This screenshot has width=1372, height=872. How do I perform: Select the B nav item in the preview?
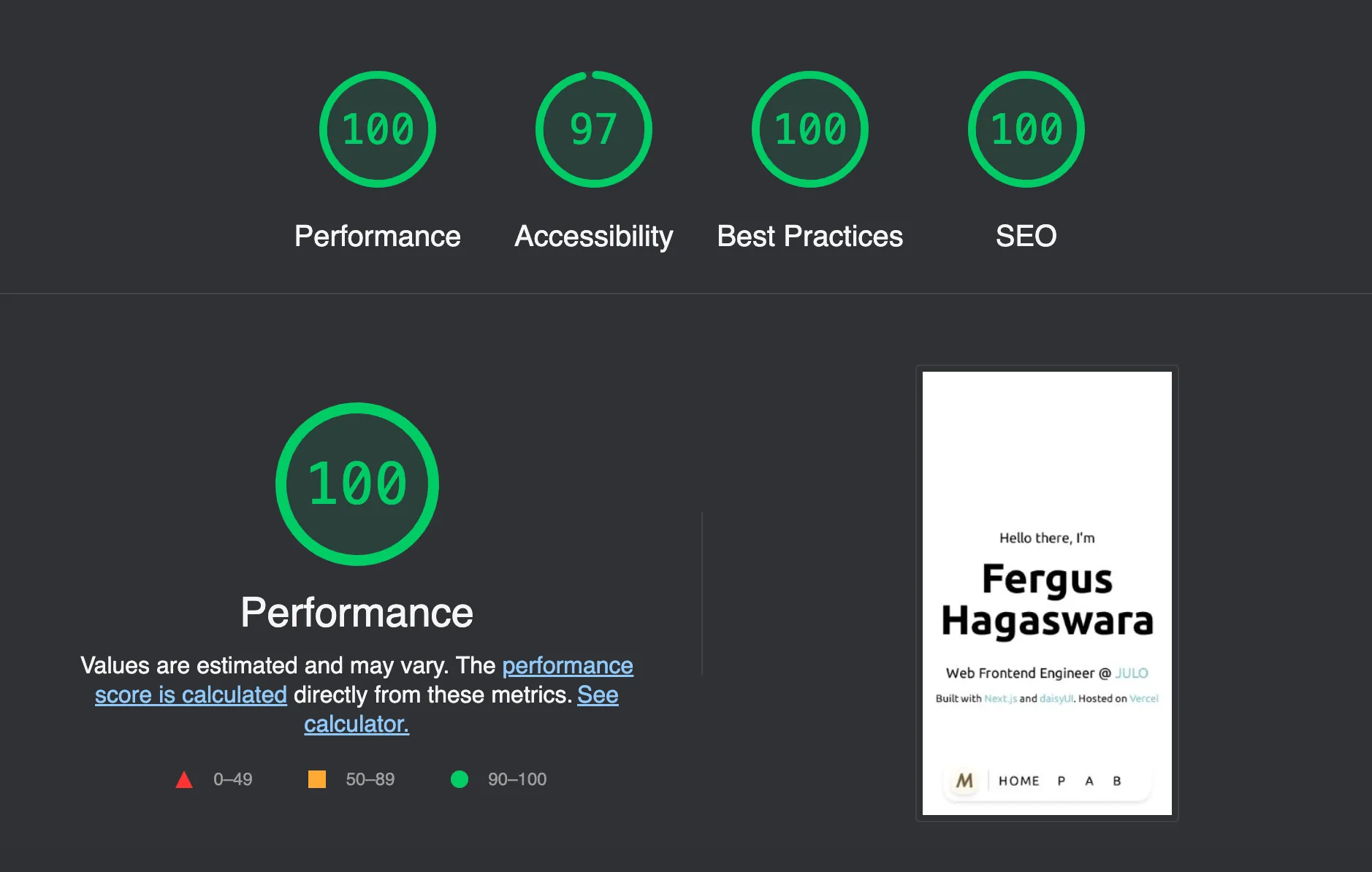(1116, 781)
